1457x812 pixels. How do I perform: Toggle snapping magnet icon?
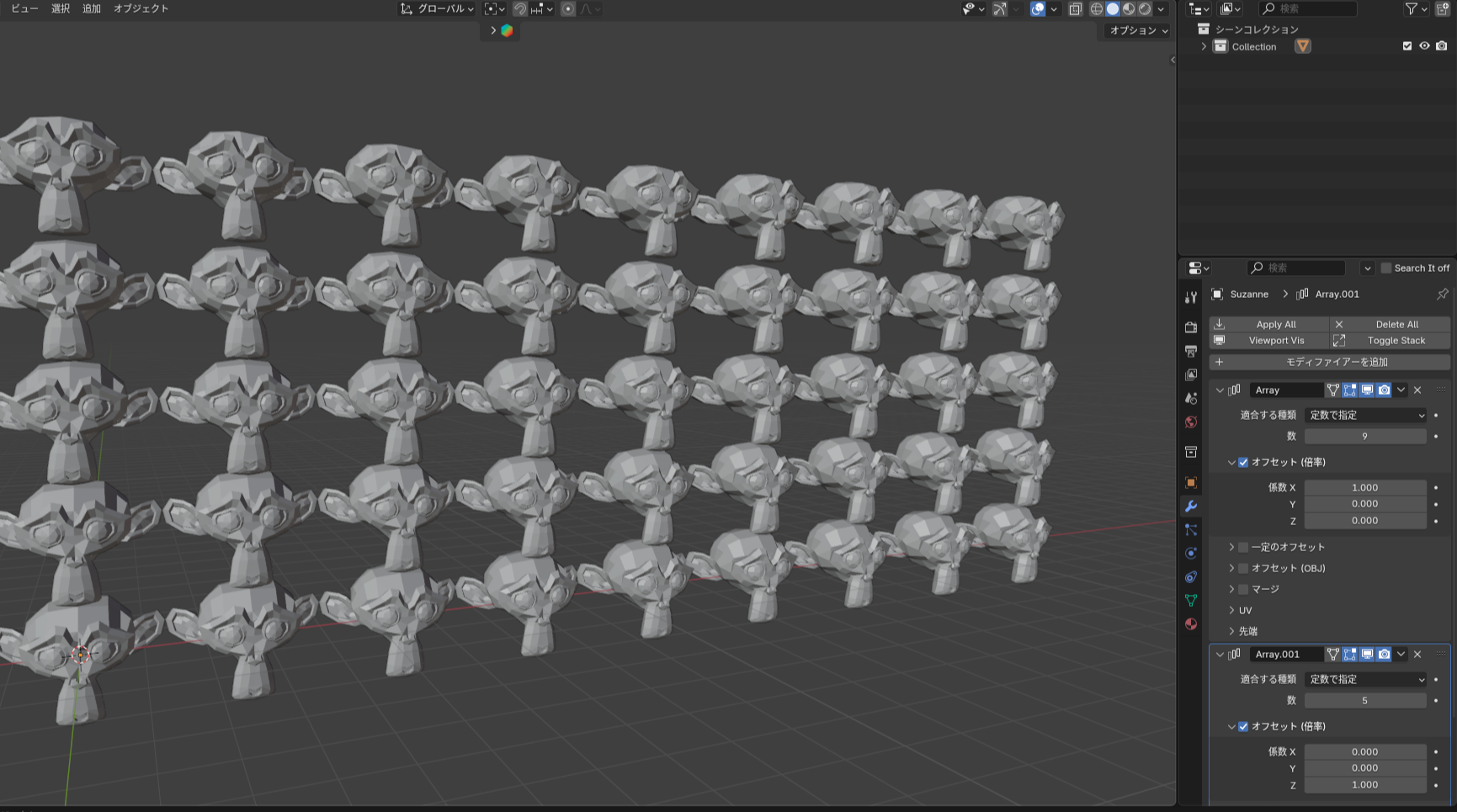point(520,8)
